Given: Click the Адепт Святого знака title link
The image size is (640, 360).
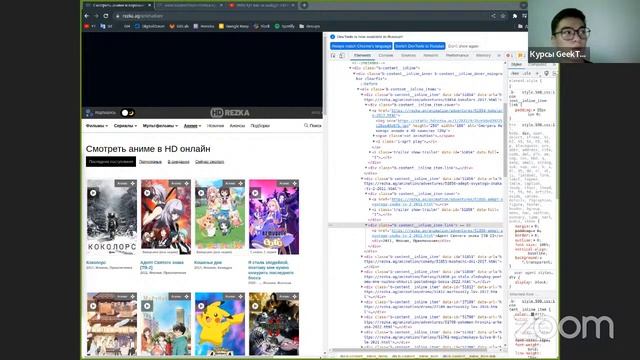Looking at the screenshot, I should (x=162, y=265).
